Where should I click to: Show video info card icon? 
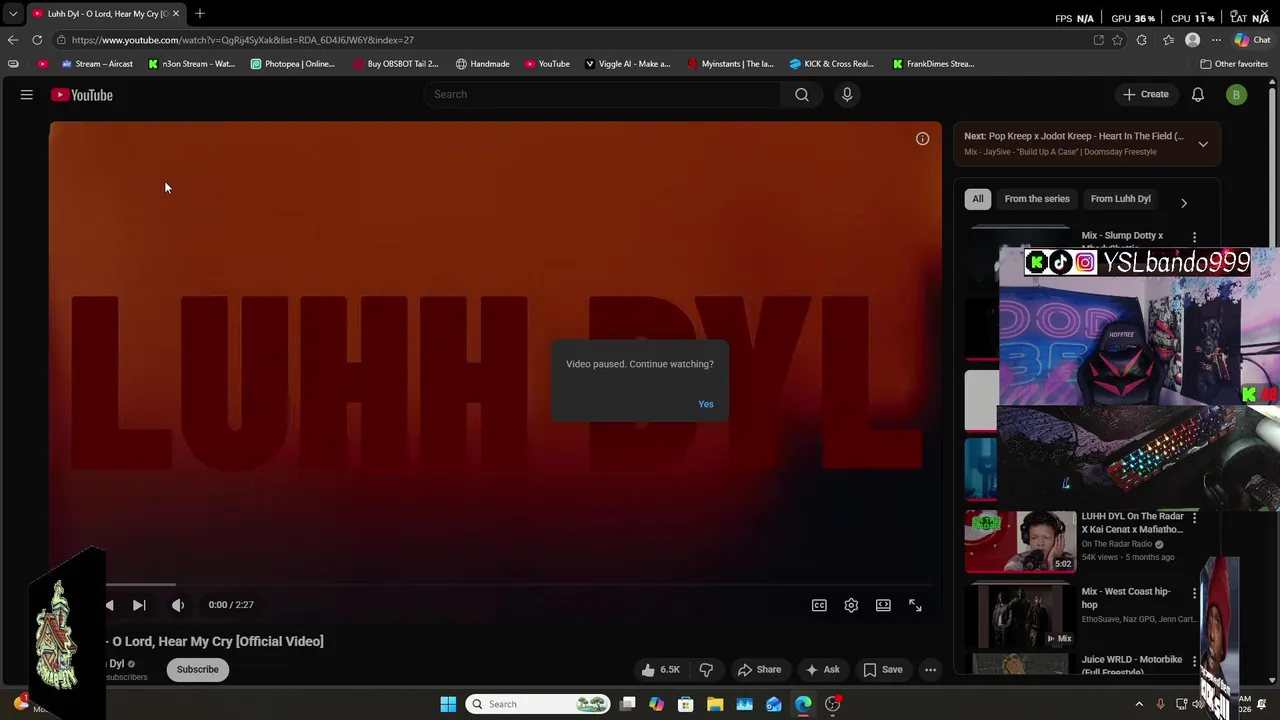click(x=922, y=139)
